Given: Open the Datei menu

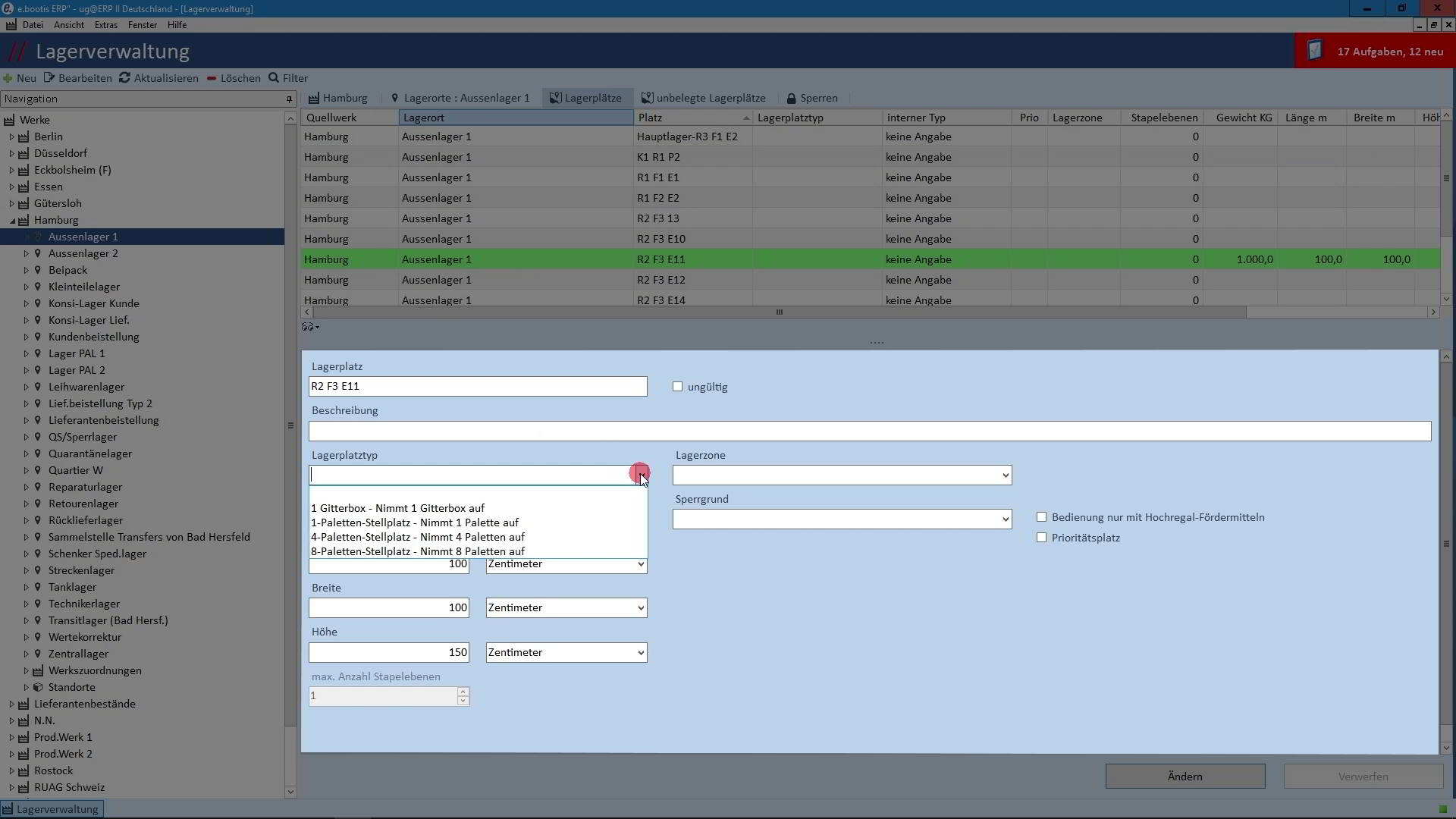Looking at the screenshot, I should pyautogui.click(x=33, y=25).
